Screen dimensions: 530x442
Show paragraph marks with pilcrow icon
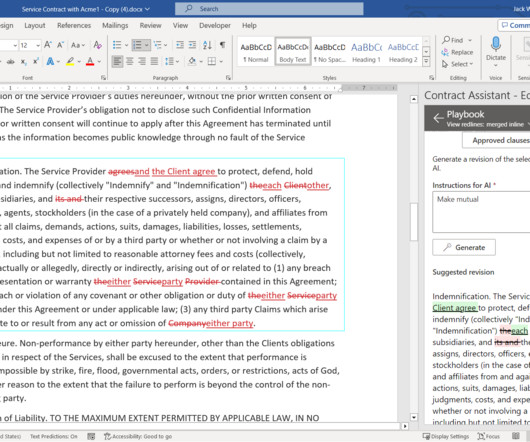point(222,45)
